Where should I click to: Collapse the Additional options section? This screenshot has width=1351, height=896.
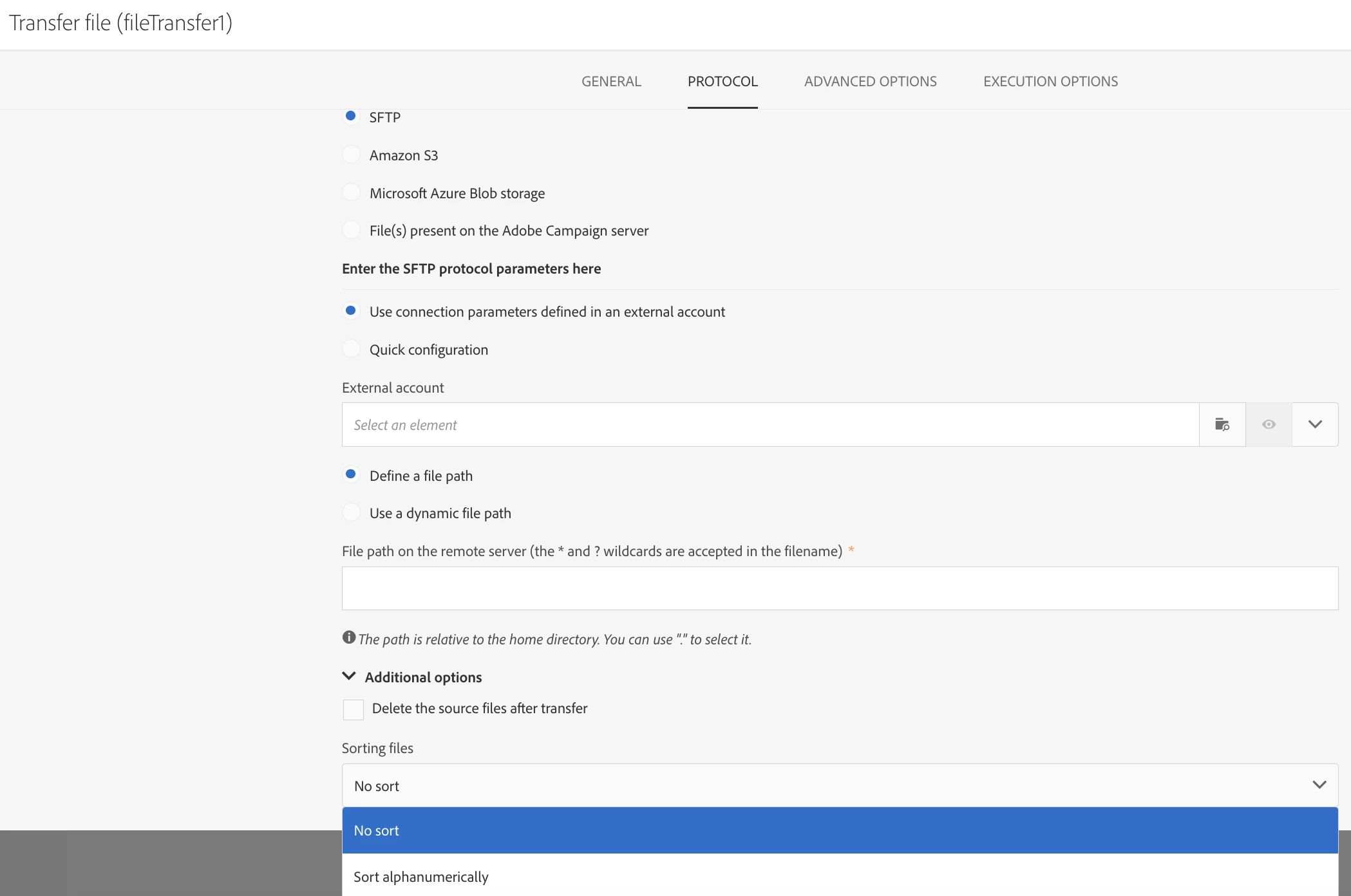(x=349, y=676)
